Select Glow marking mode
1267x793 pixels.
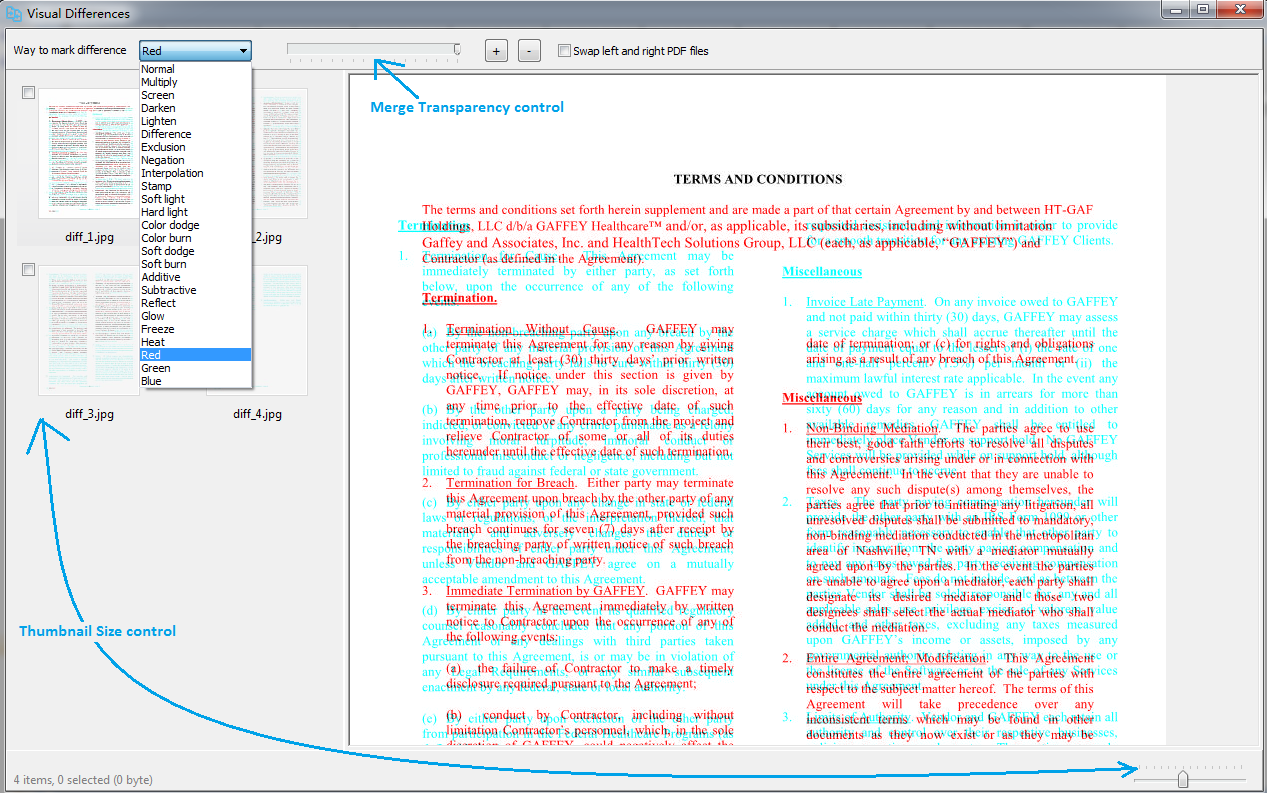click(x=196, y=316)
